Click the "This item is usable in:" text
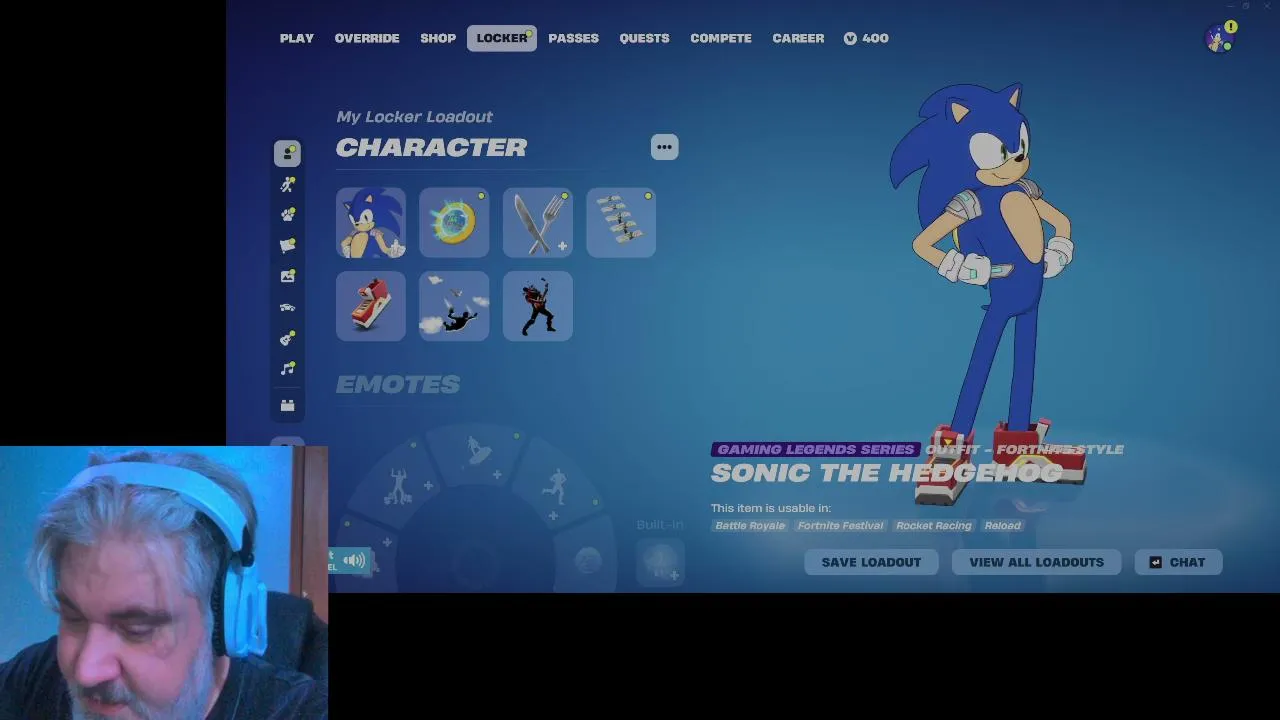Viewport: 1280px width, 720px height. pos(771,508)
